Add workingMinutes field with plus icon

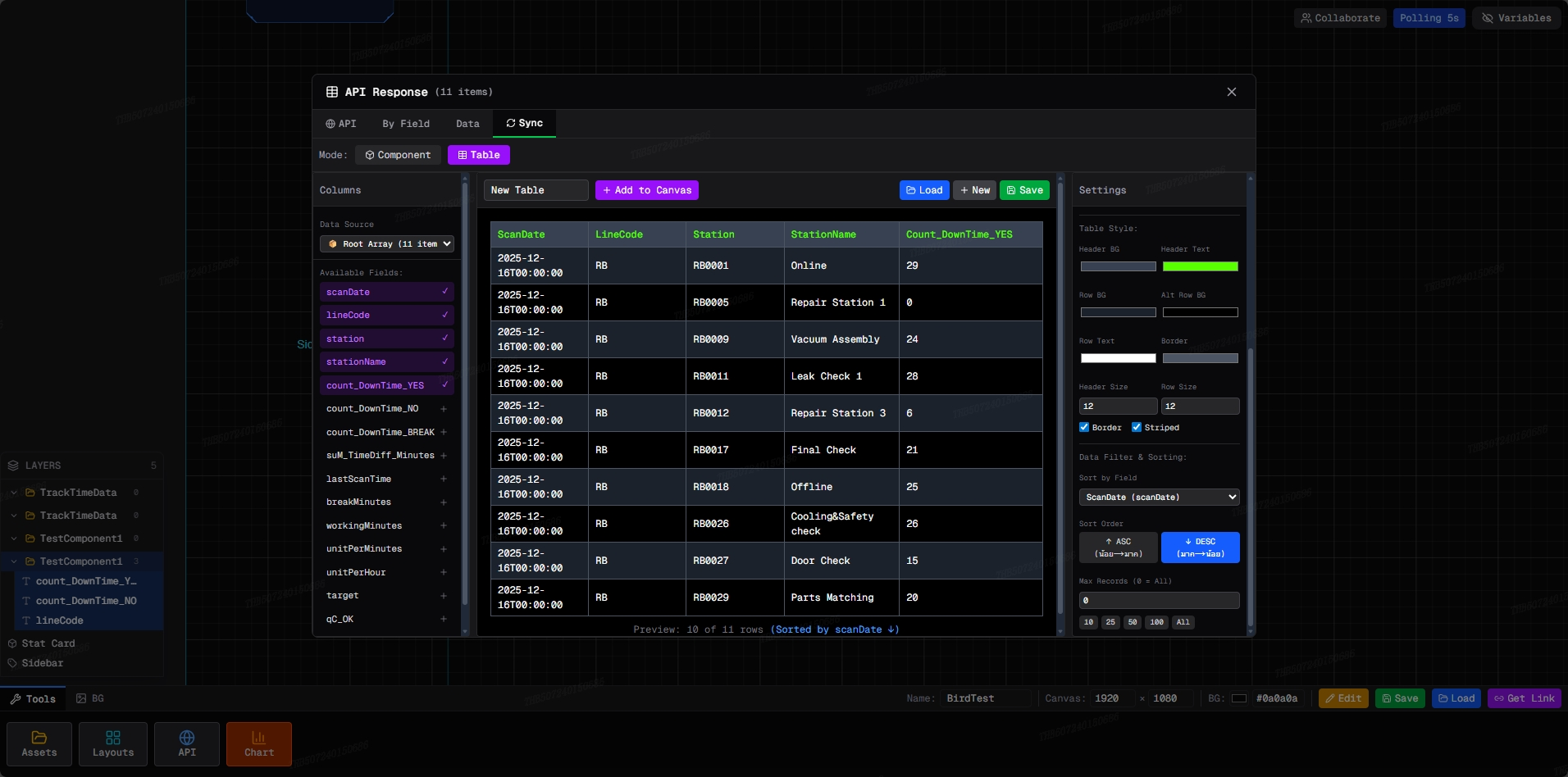(444, 525)
